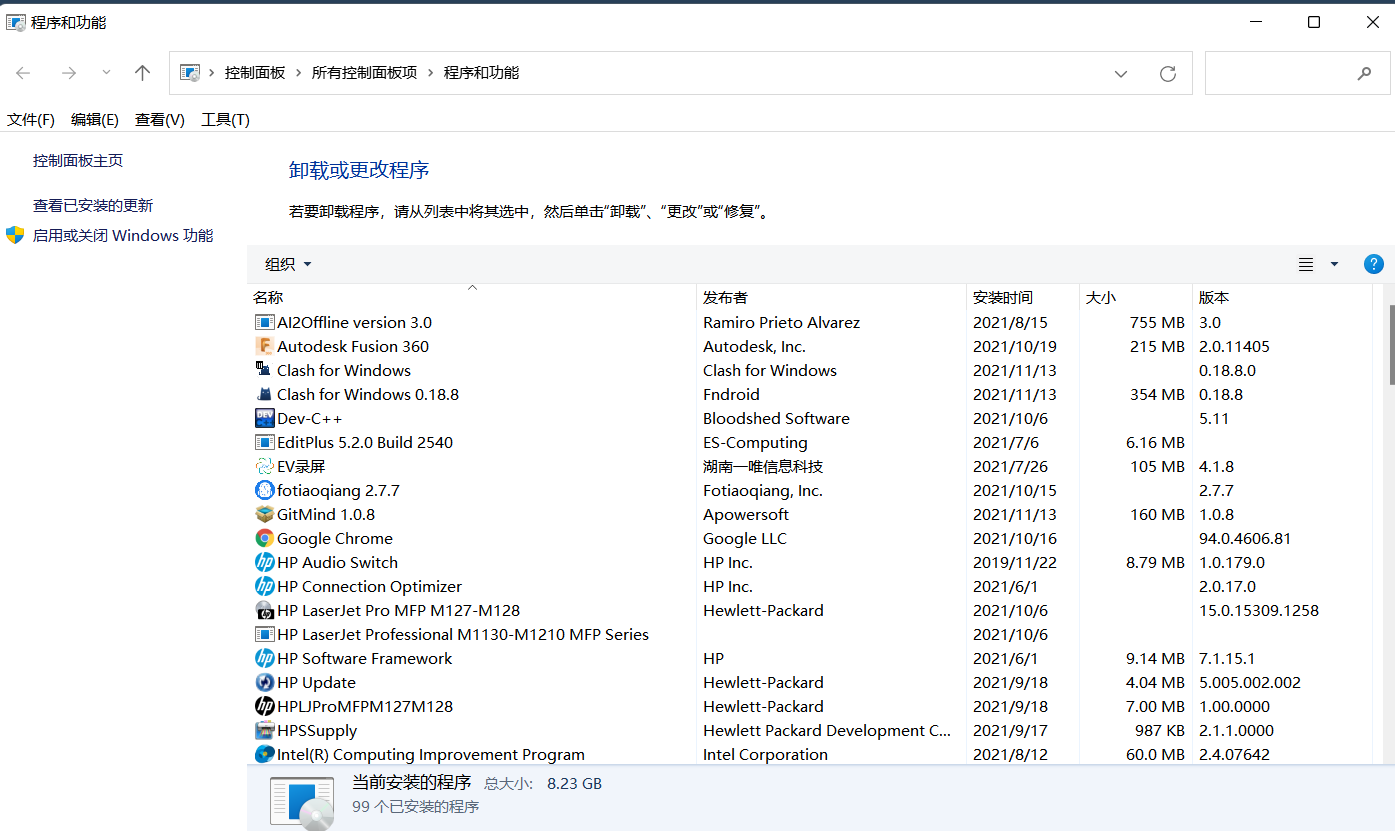Image resolution: width=1395 pixels, height=831 pixels.
Task: Navigate back with the left arrow
Action: coord(23,73)
